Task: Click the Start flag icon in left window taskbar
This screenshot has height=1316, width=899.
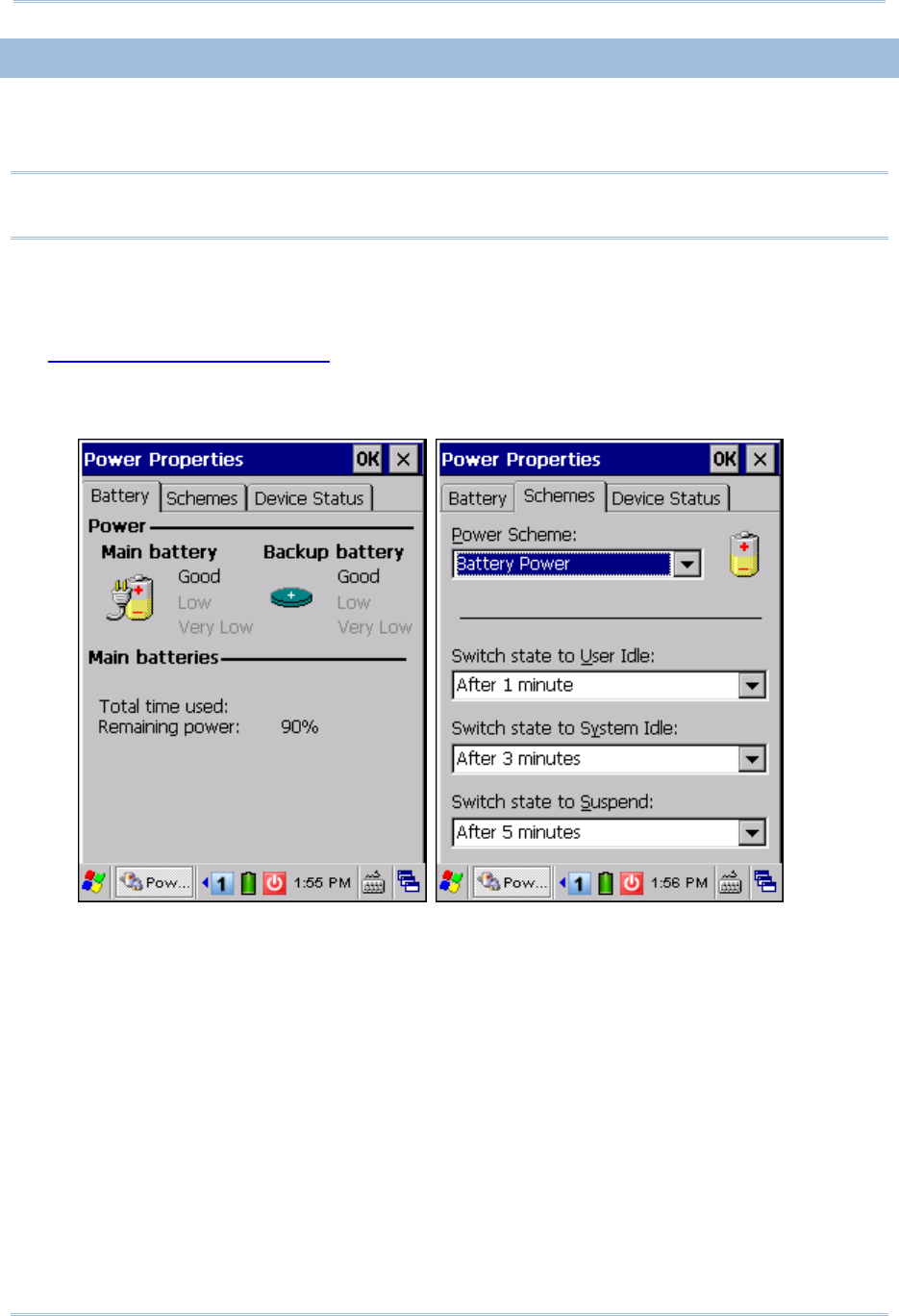Action: pos(94,882)
